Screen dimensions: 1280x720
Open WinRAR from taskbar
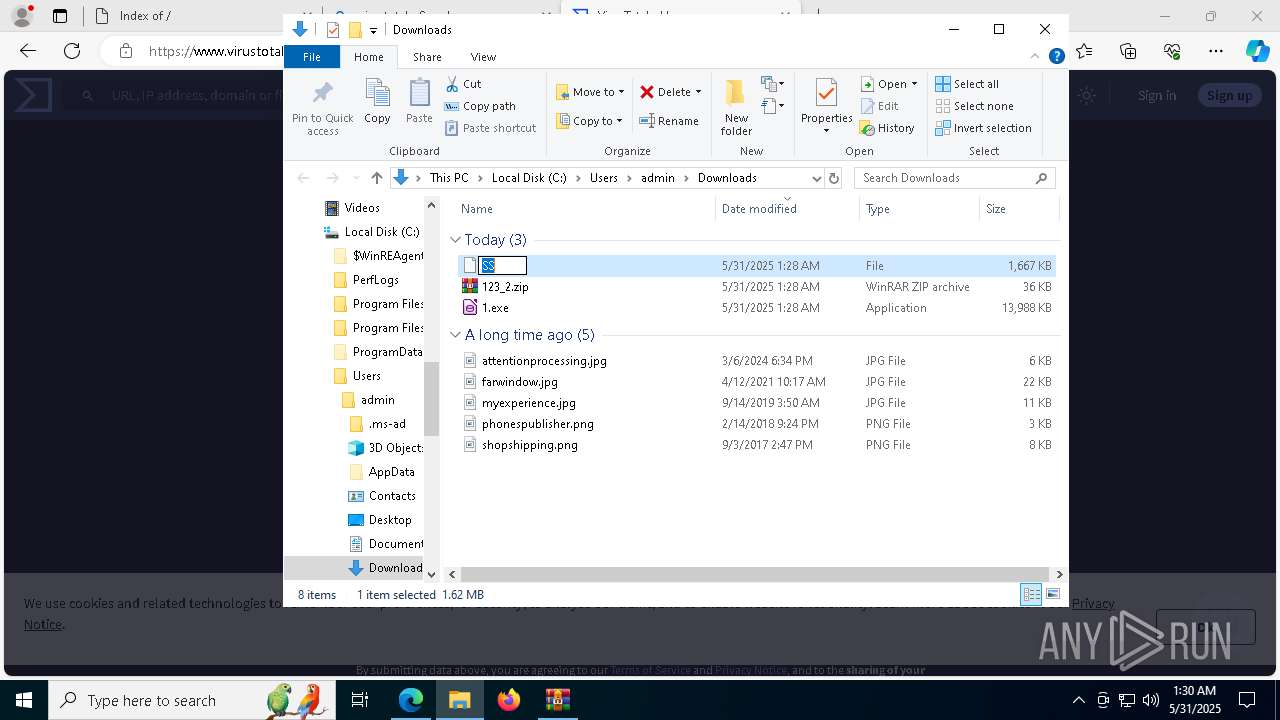(557, 700)
